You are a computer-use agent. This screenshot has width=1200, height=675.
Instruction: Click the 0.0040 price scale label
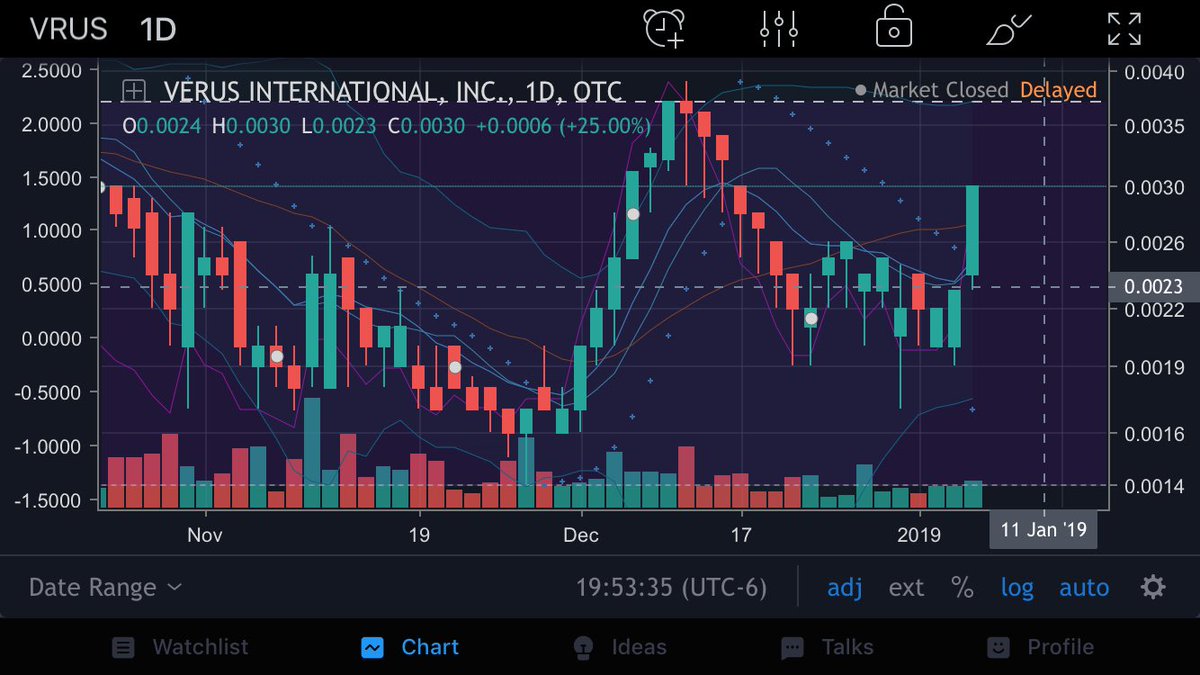pyautogui.click(x=1153, y=71)
